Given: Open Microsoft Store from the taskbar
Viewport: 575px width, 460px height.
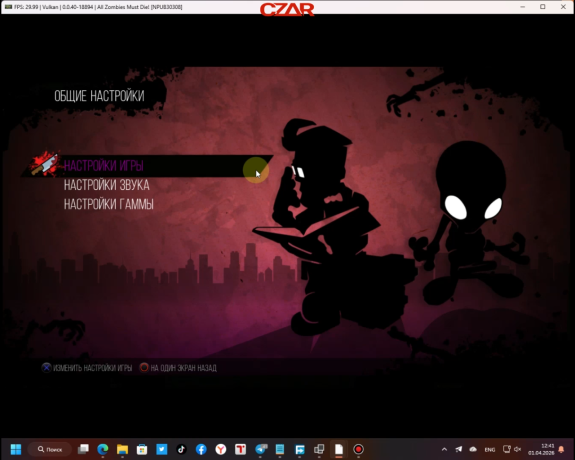Looking at the screenshot, I should (x=142, y=449).
